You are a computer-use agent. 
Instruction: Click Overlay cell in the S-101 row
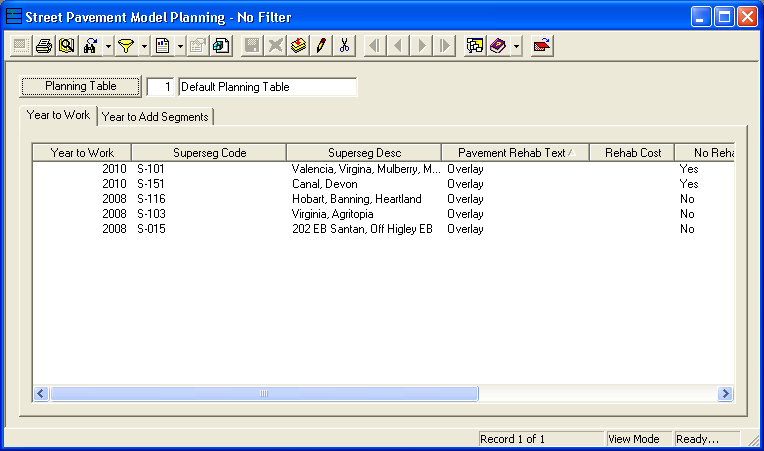465,169
